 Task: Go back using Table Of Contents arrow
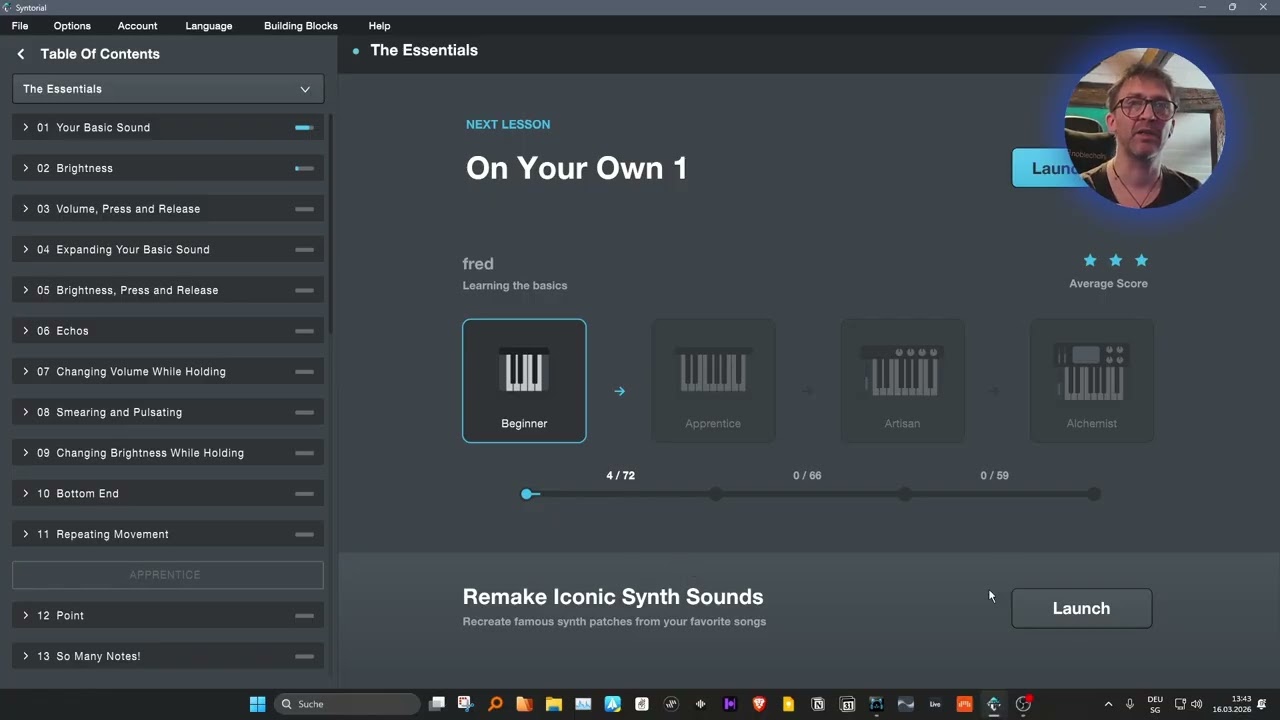[x=21, y=54]
